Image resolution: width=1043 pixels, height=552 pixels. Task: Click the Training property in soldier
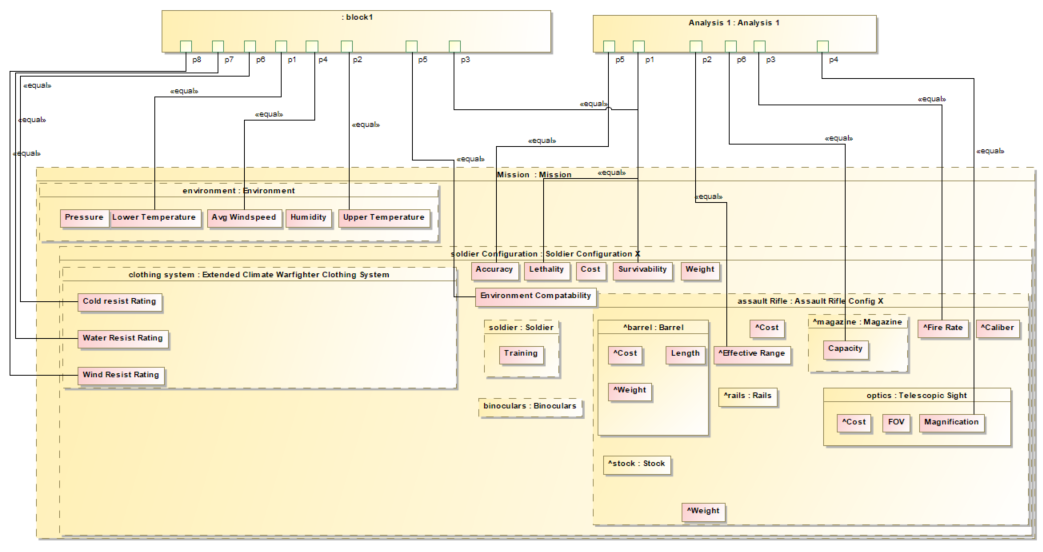coord(520,354)
